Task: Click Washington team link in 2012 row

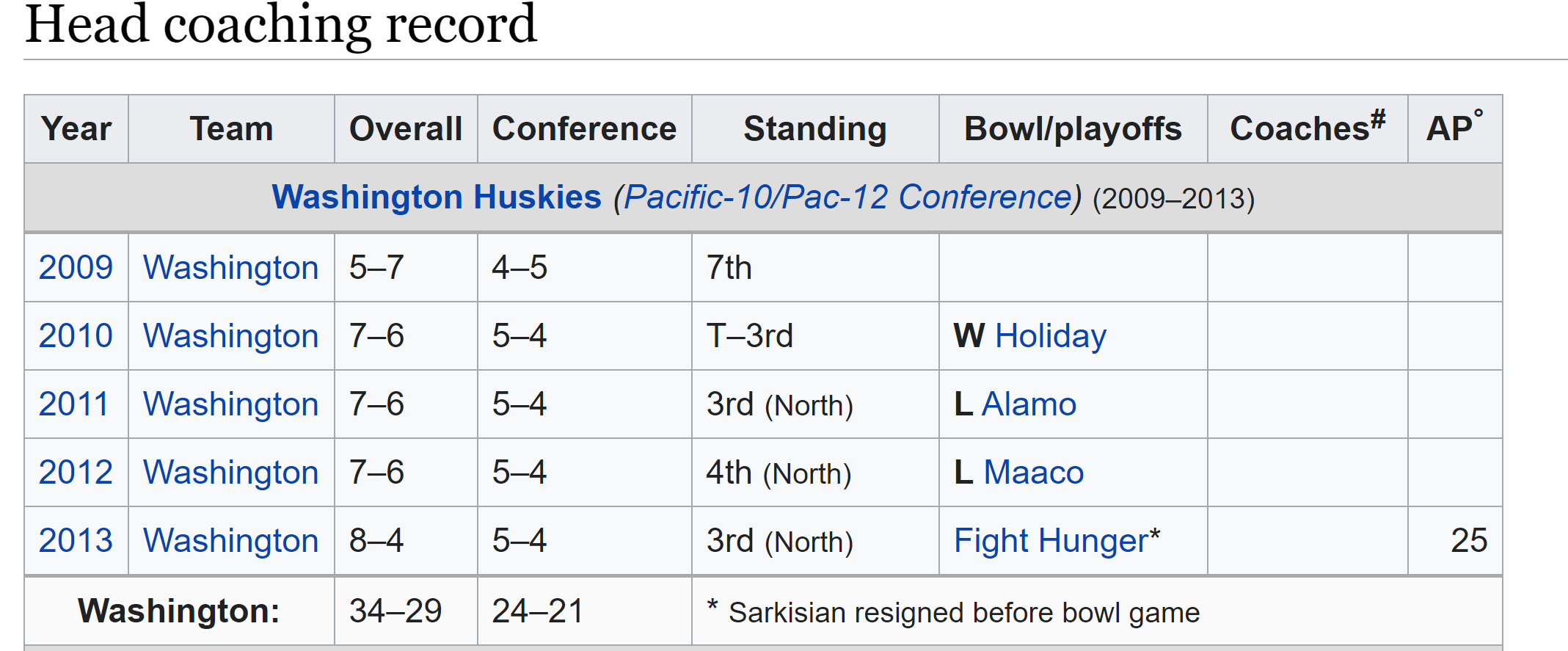Action: (230, 473)
